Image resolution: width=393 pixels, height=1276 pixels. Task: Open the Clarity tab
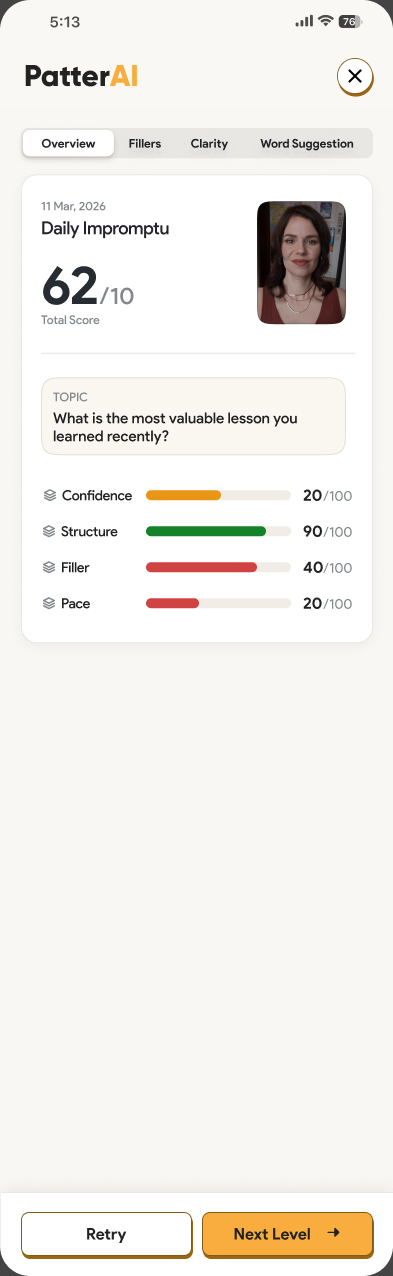[x=209, y=143]
